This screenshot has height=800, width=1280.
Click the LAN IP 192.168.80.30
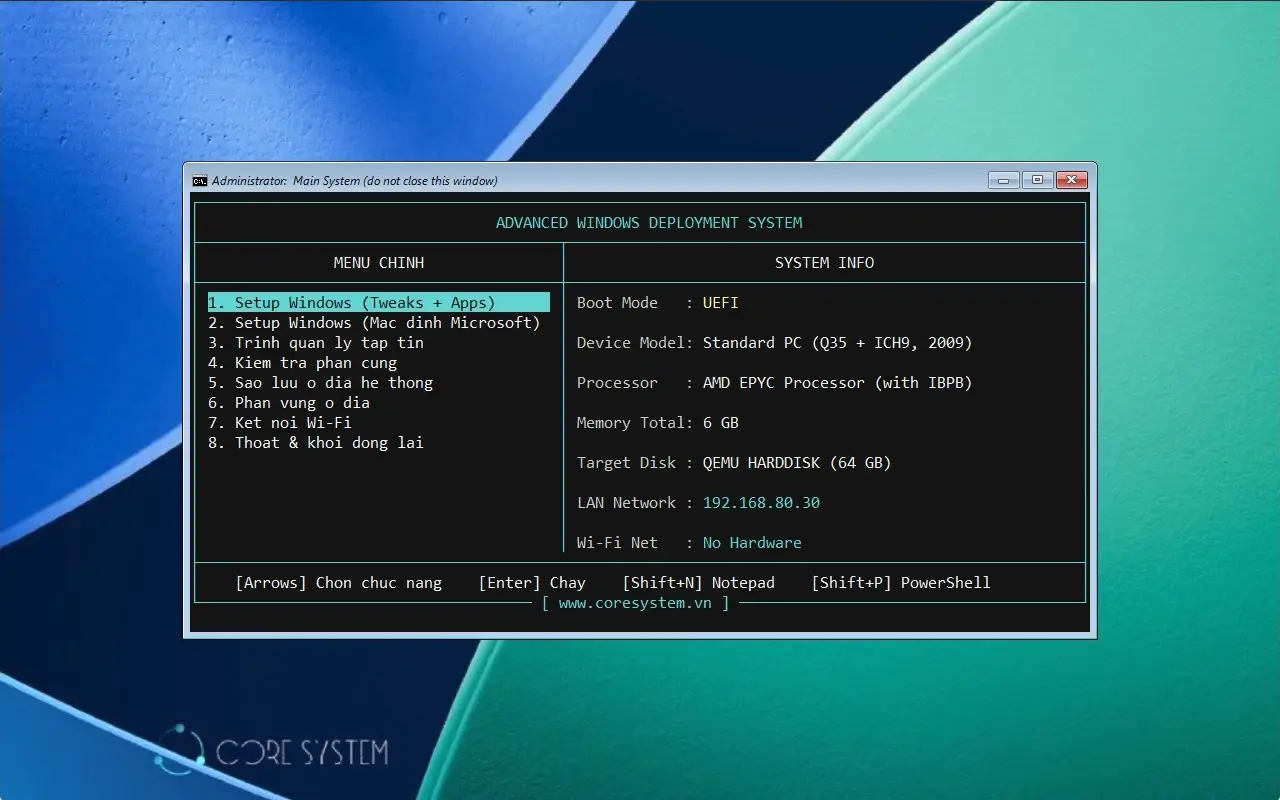click(761, 502)
